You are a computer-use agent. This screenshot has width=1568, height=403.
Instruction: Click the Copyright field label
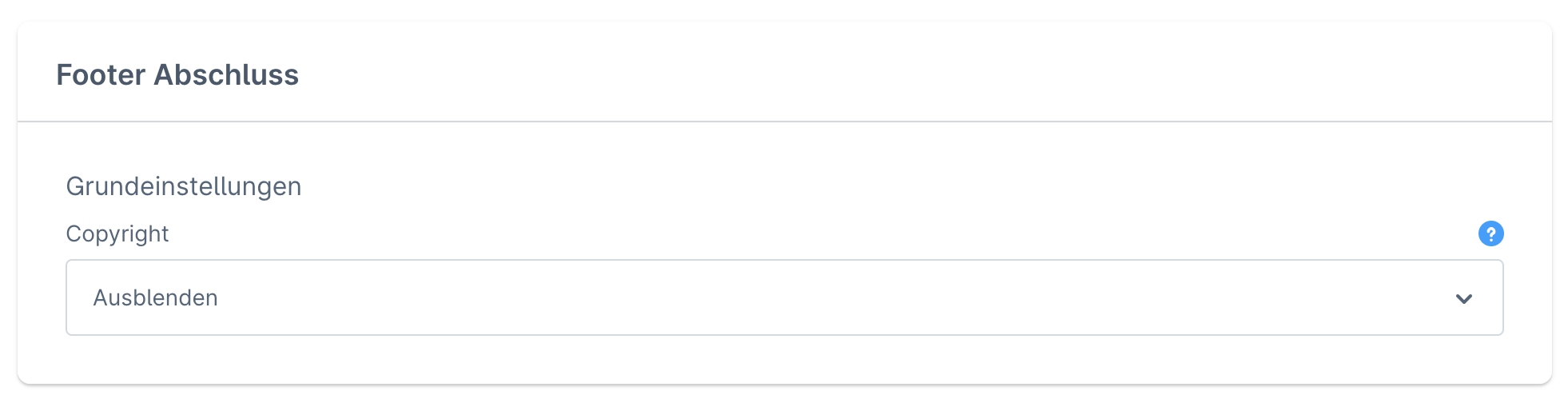[117, 233]
